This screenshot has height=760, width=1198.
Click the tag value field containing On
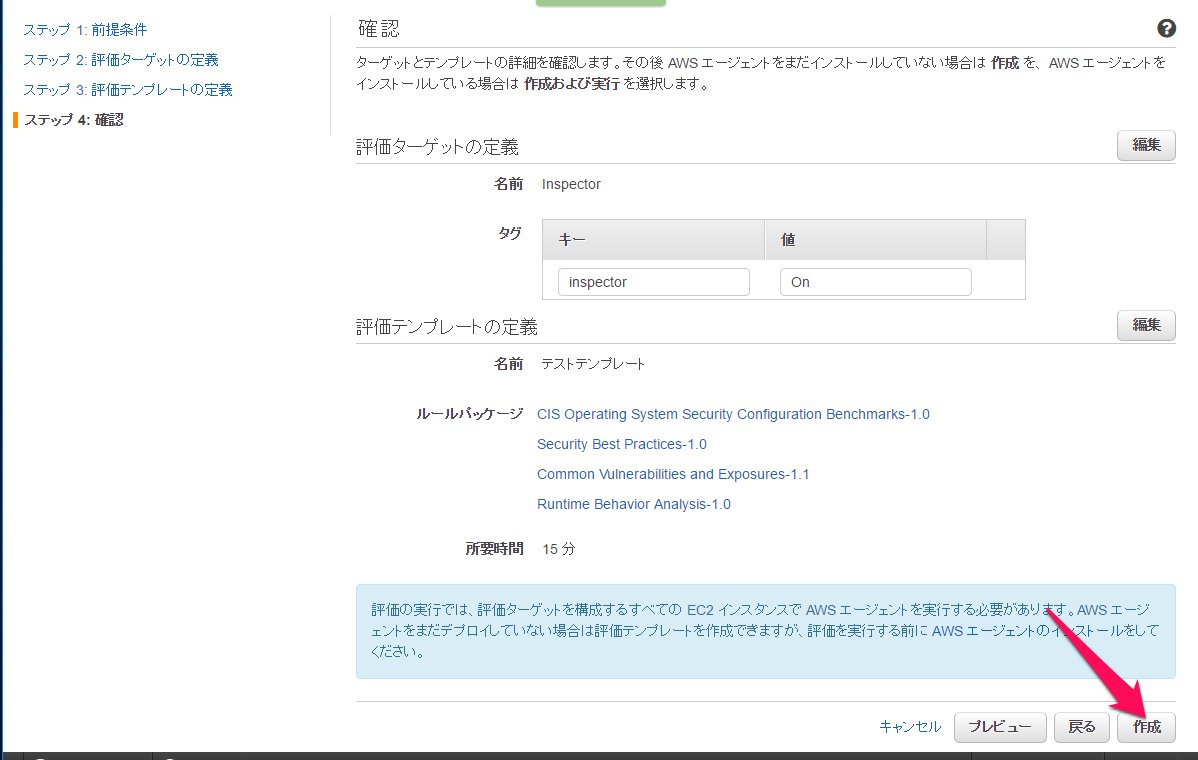pyautogui.click(x=875, y=282)
